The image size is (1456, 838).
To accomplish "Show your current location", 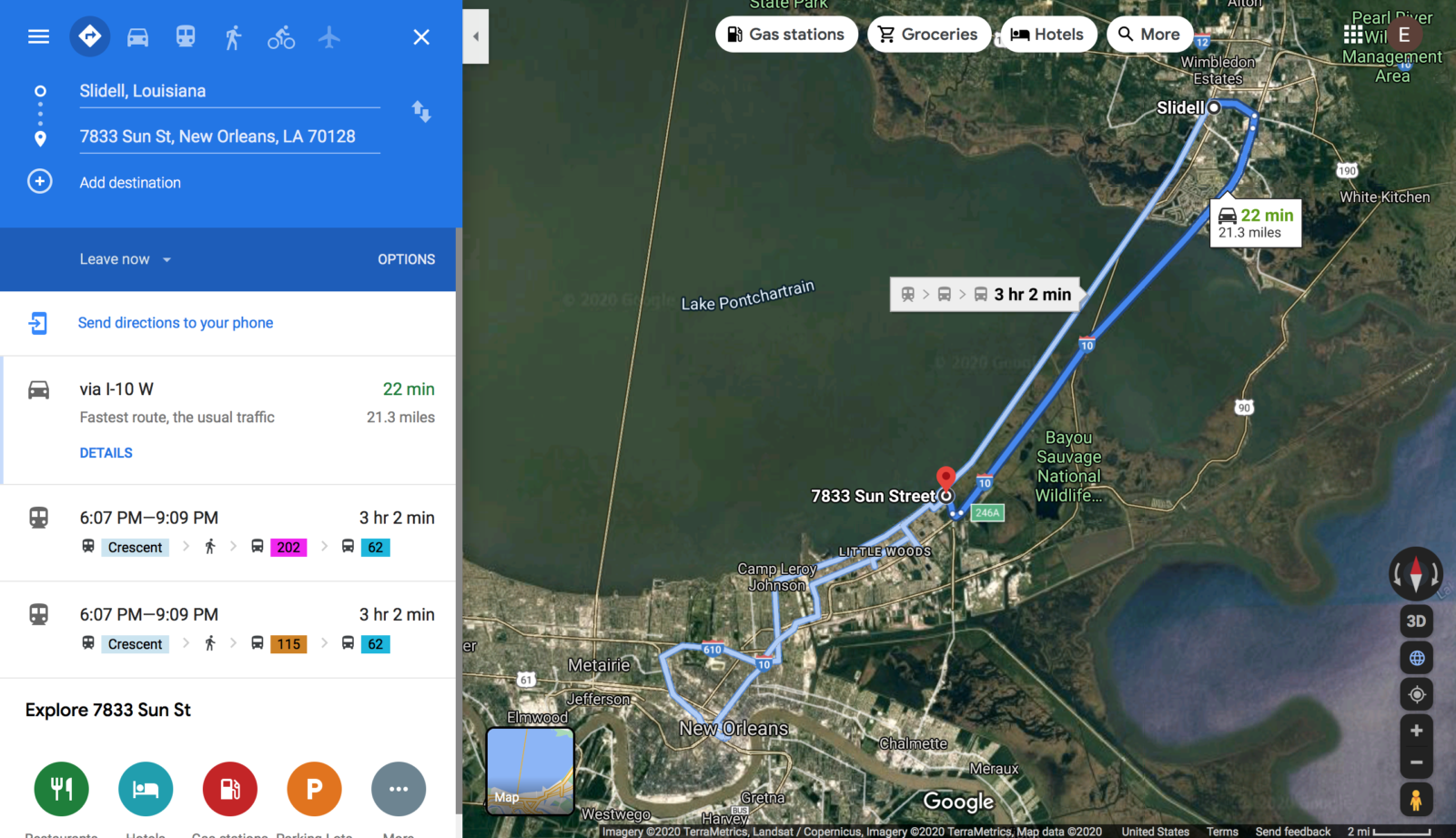I will tap(1416, 695).
